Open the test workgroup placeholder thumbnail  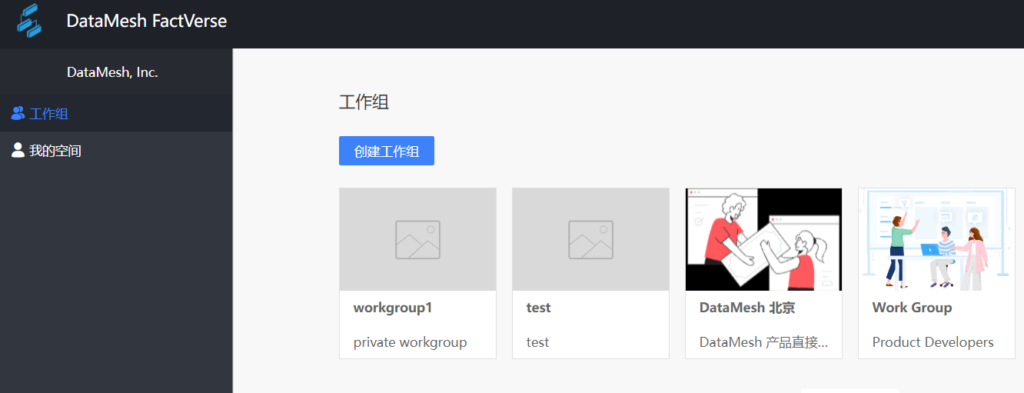point(591,239)
